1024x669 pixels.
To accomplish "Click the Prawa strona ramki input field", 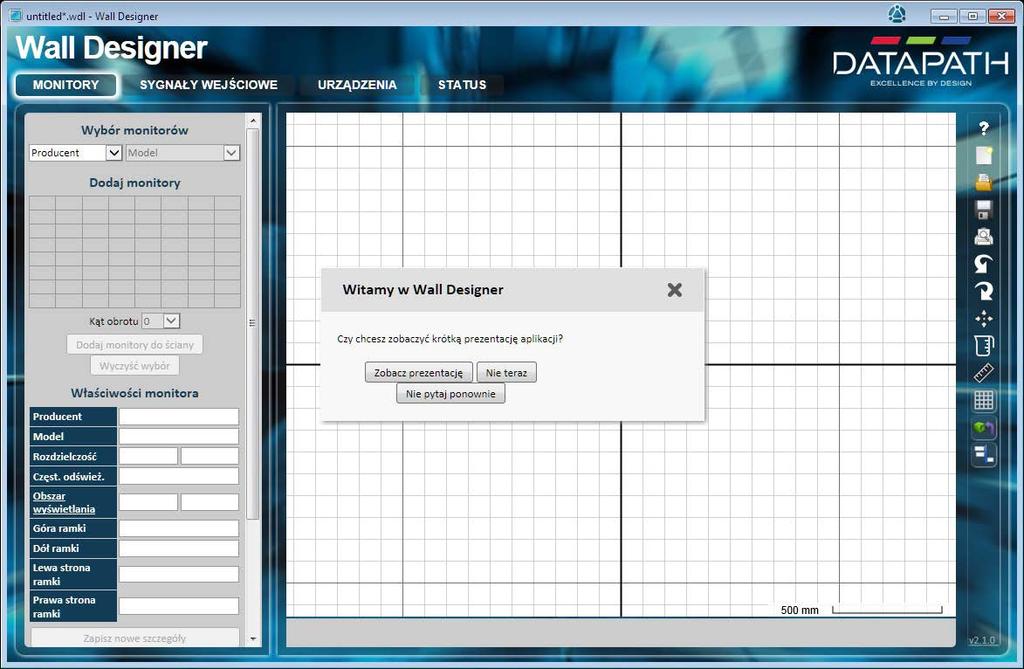I will [179, 606].
